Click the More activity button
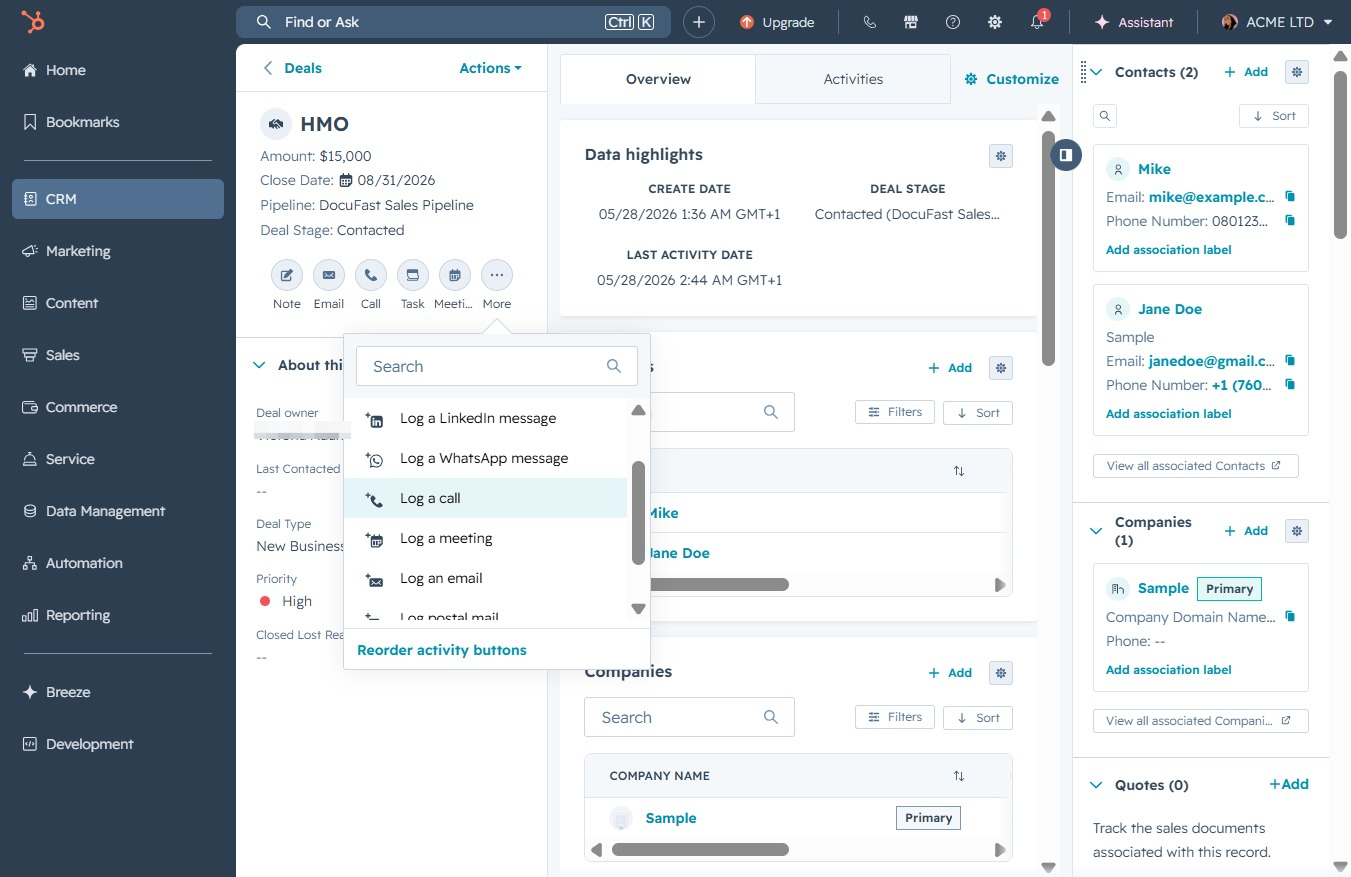1351x877 pixels. pyautogui.click(x=497, y=275)
